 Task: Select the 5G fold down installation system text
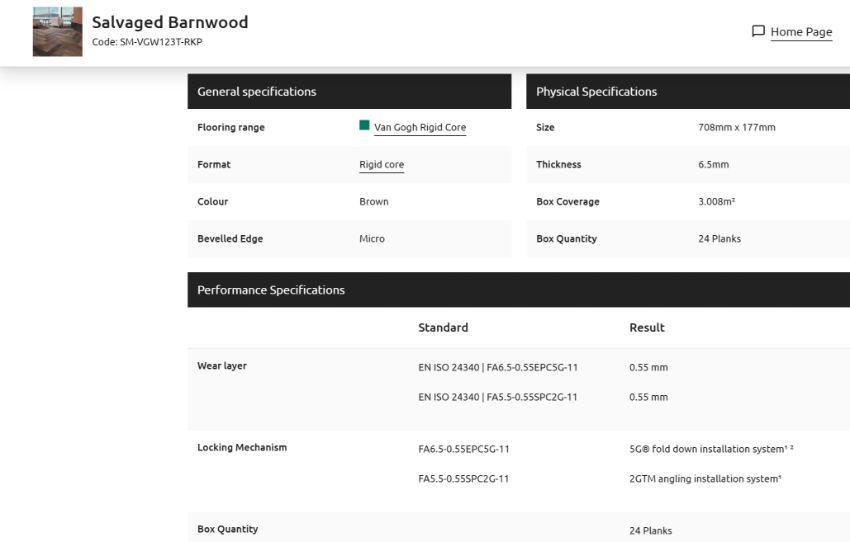click(x=711, y=449)
